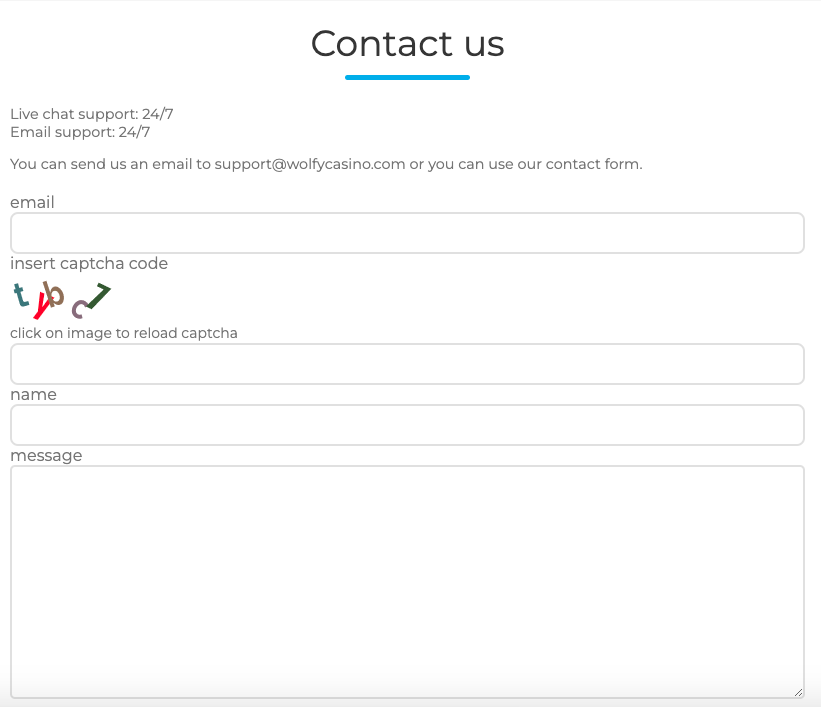Click the 'Contact us' page heading

click(407, 44)
